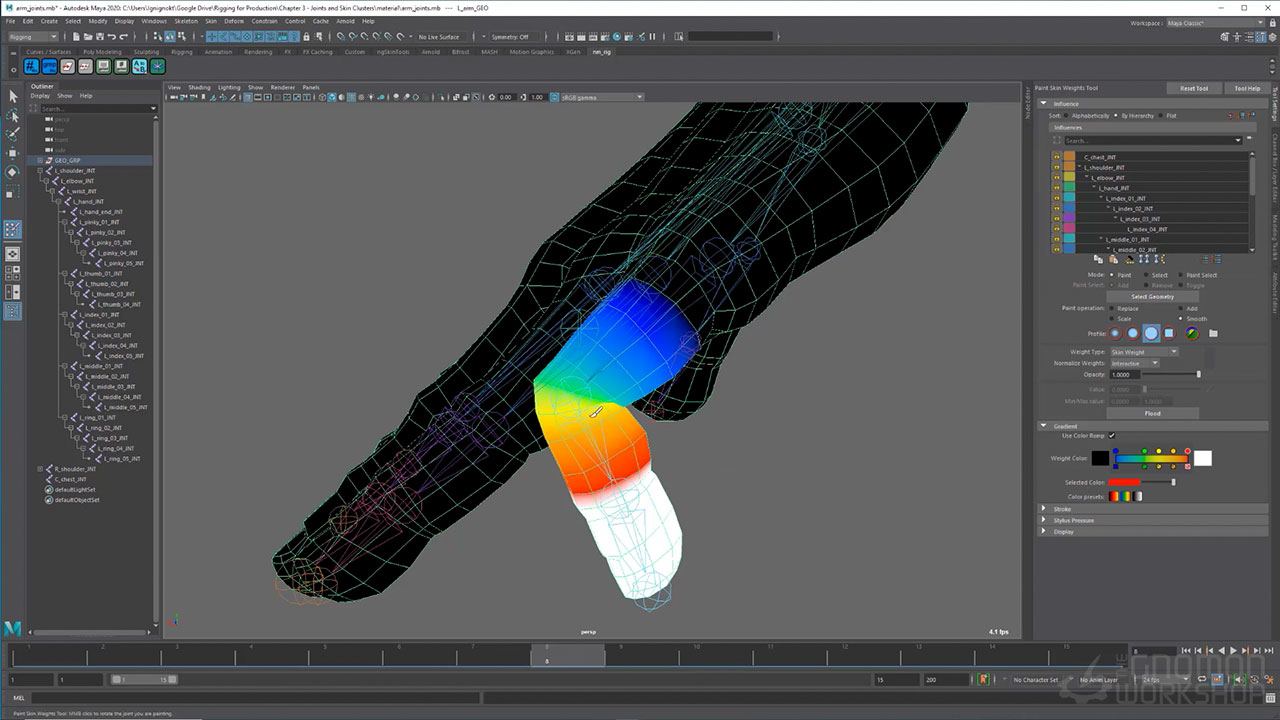Pick the Rotate tool in toolbox

click(x=13, y=172)
